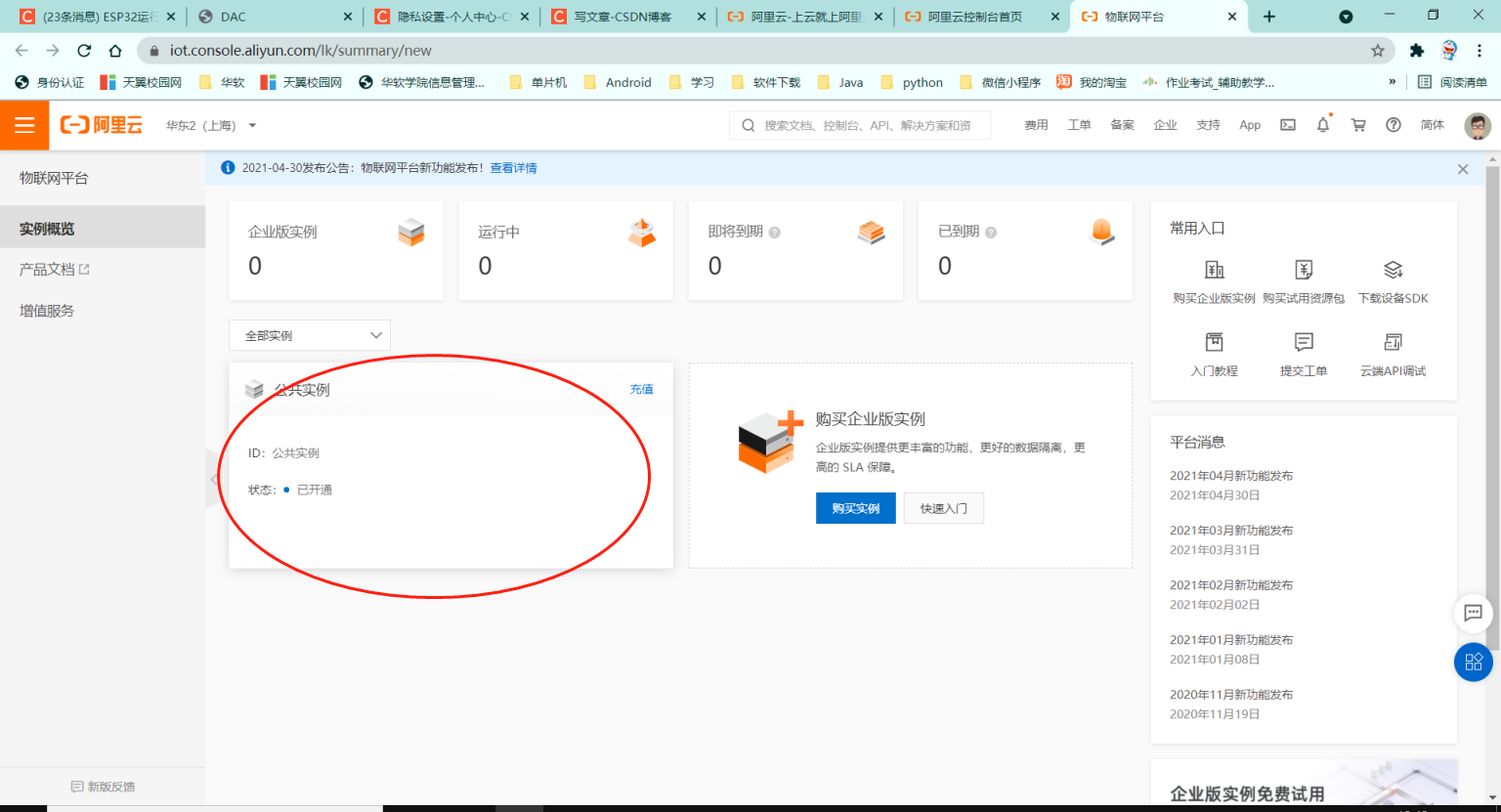This screenshot has width=1501, height=812.
Task: Open the 费用 top menu
Action: [1036, 125]
